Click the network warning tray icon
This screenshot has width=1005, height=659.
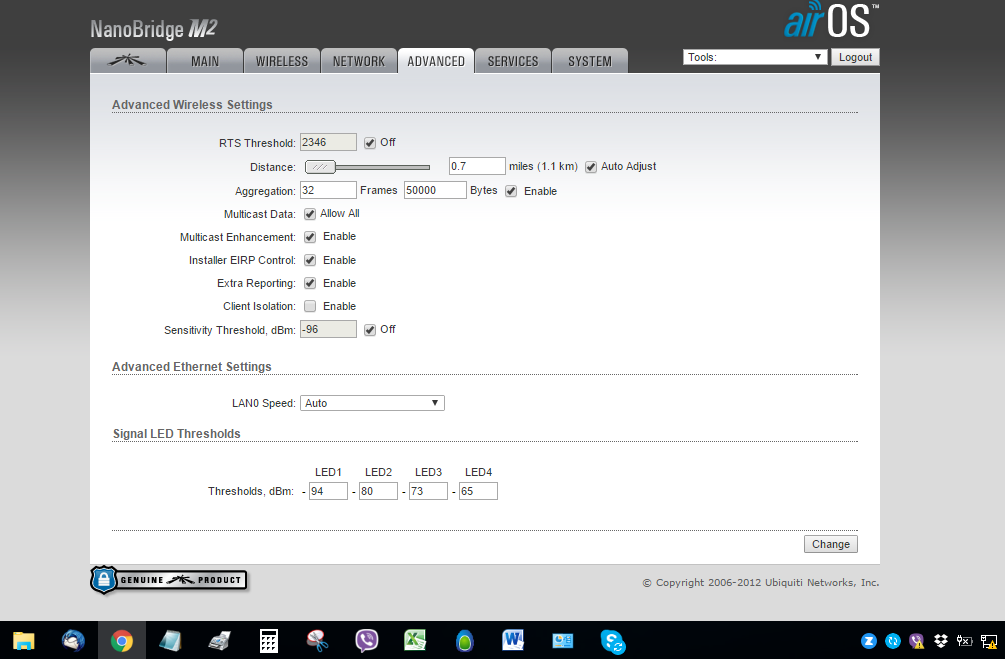click(x=989, y=640)
